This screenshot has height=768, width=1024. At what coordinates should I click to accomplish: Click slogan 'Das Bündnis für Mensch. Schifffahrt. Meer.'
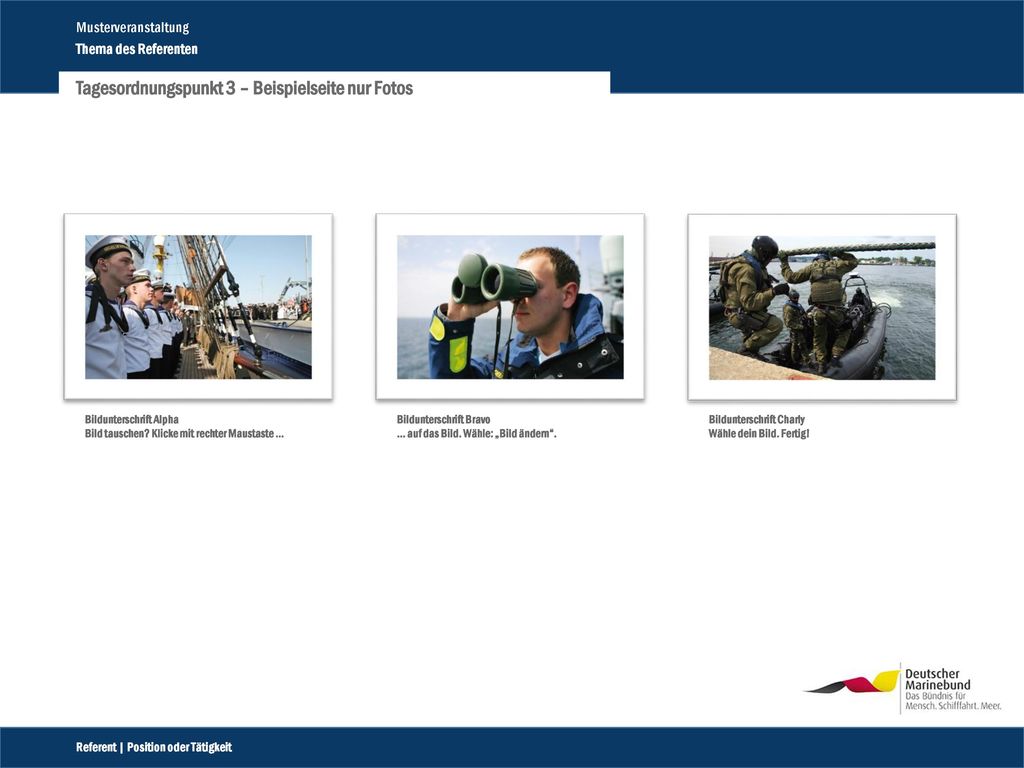point(953,701)
